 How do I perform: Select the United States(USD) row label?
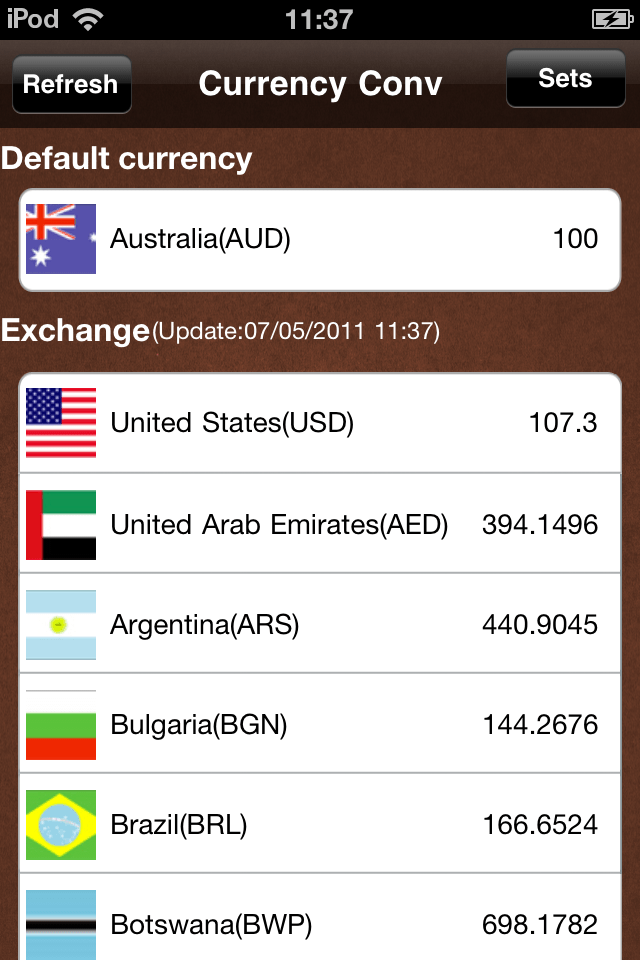(x=232, y=422)
